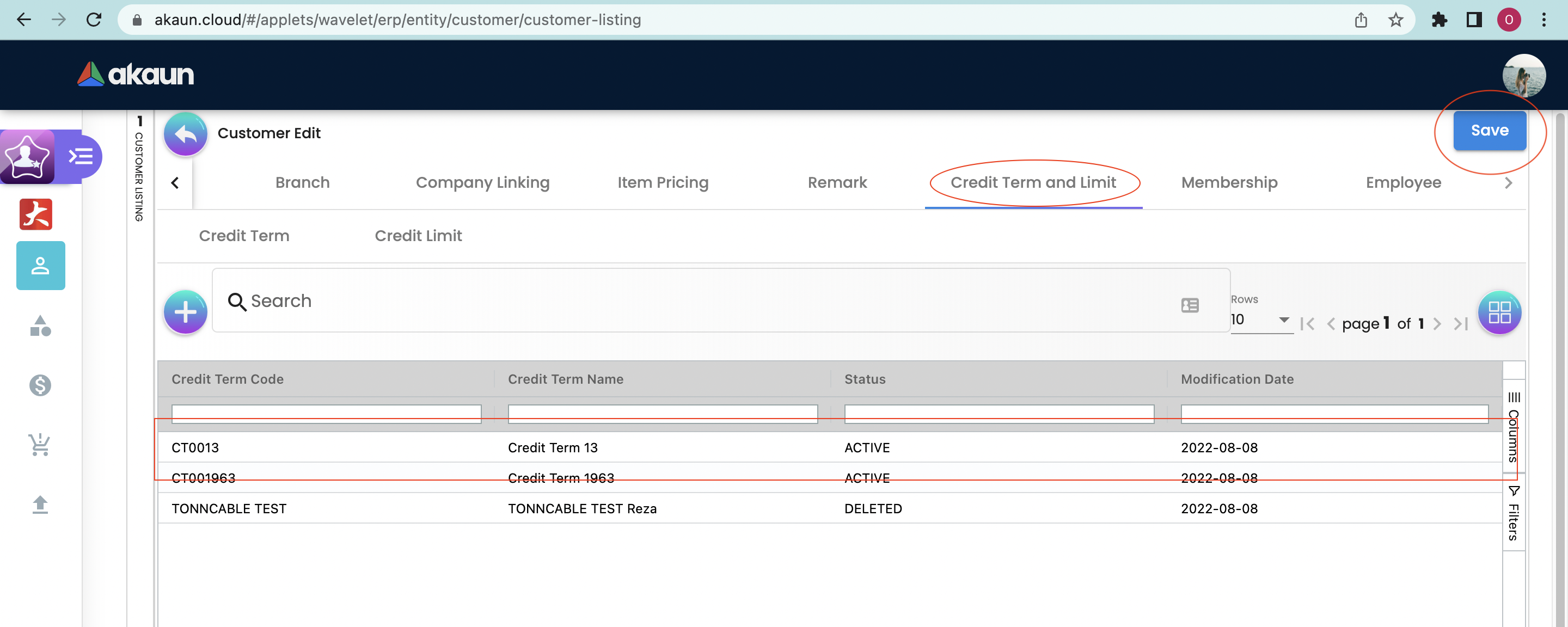Click the shopping cart sidebar icon

(40, 444)
